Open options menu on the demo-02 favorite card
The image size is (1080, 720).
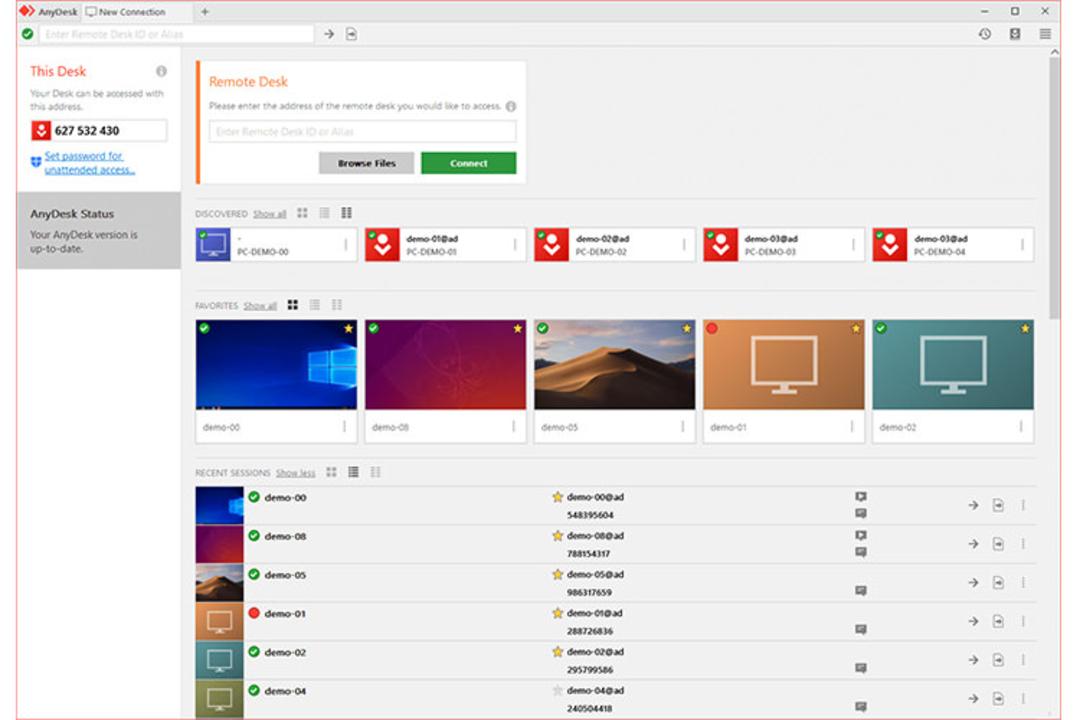pos(1021,427)
